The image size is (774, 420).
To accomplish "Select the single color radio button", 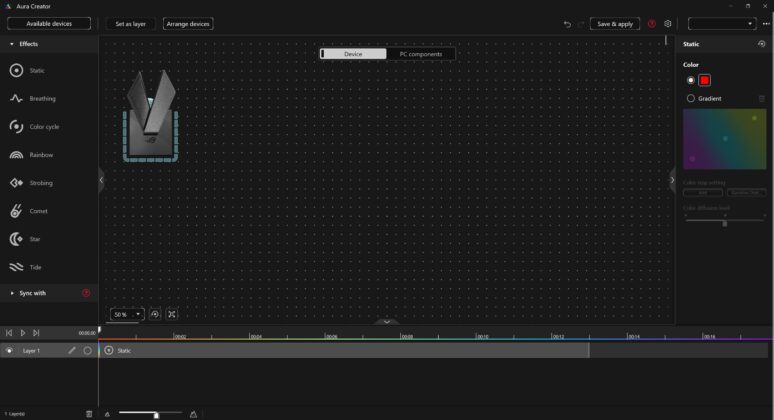I will 691,80.
